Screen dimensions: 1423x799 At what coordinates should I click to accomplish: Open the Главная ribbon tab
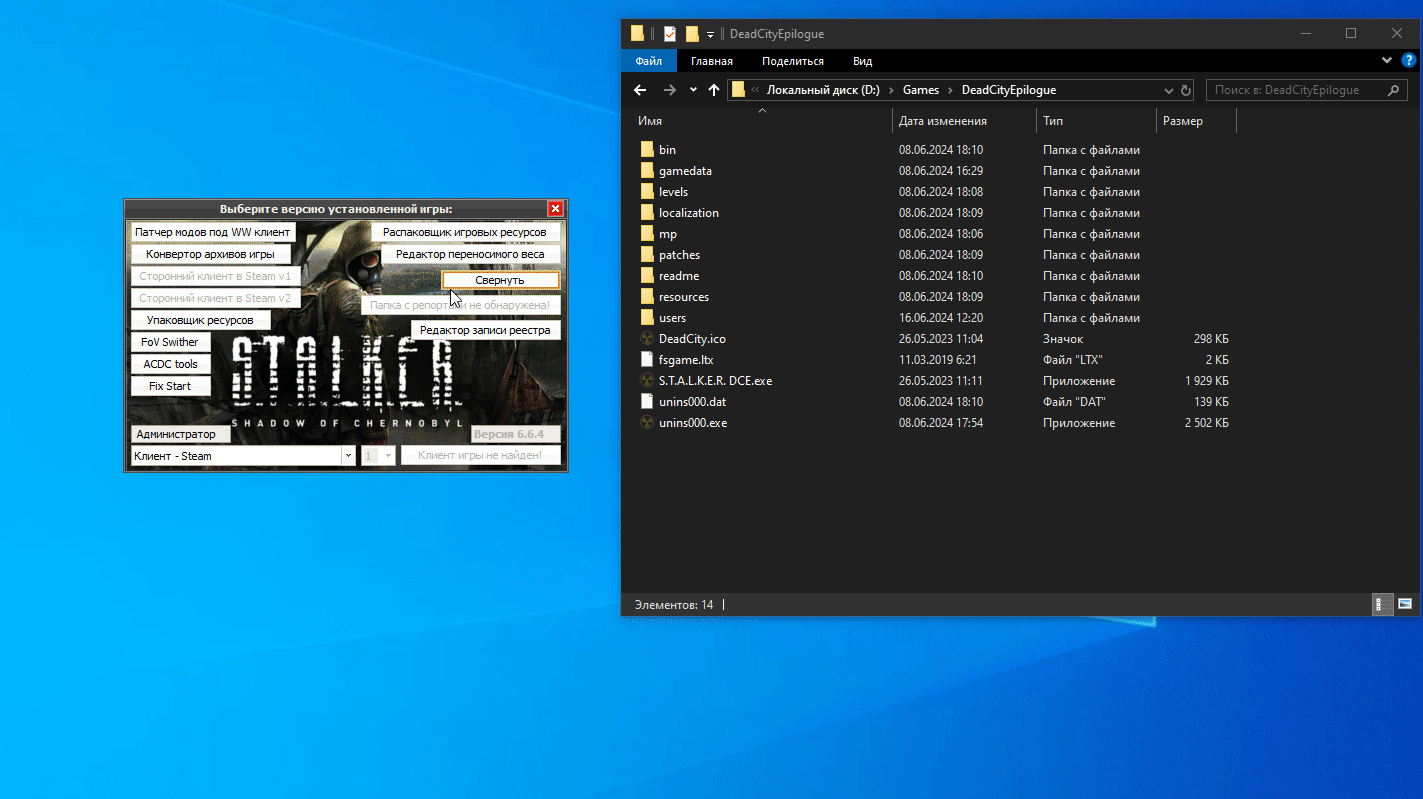click(x=712, y=61)
